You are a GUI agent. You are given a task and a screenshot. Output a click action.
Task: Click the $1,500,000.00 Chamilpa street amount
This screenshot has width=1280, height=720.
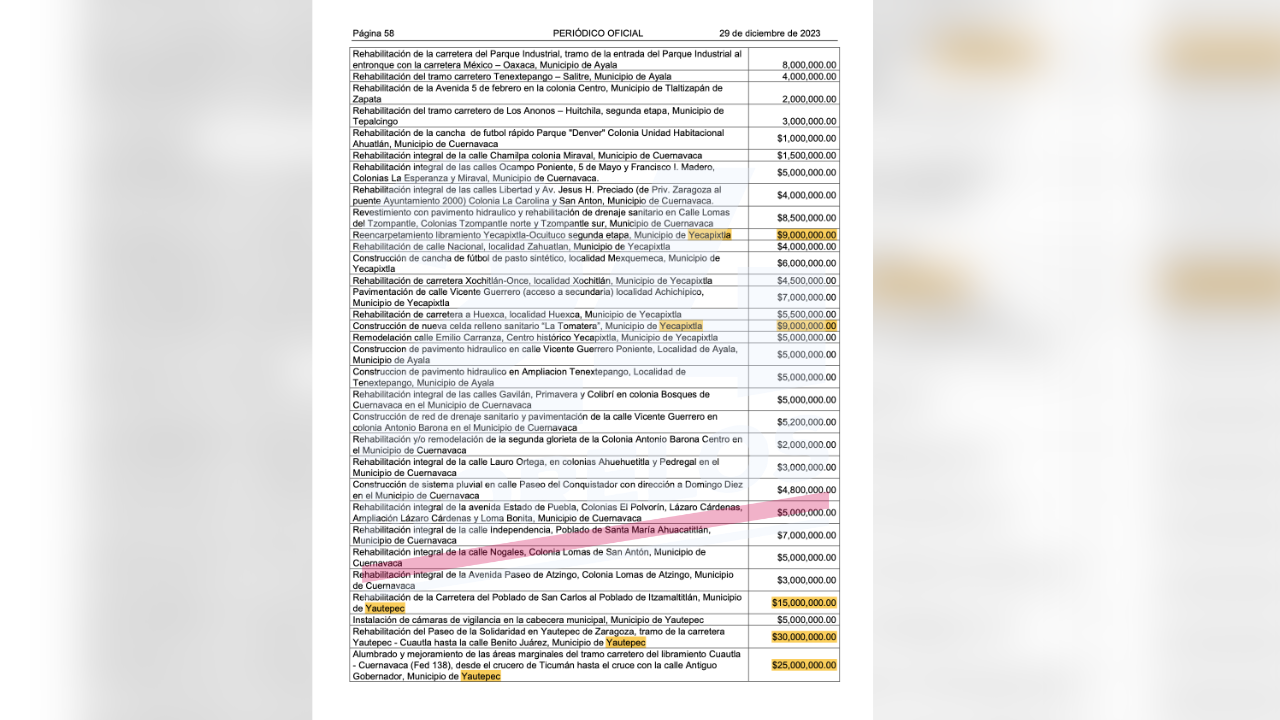pos(807,156)
